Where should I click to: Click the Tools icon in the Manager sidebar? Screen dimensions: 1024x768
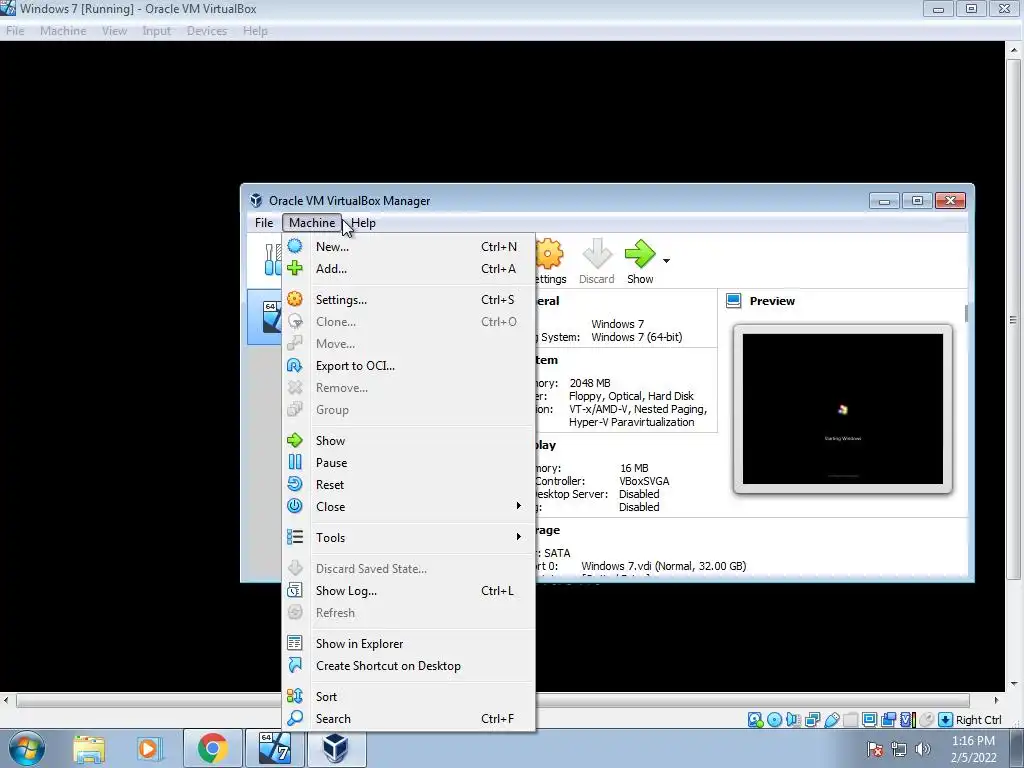(x=272, y=259)
